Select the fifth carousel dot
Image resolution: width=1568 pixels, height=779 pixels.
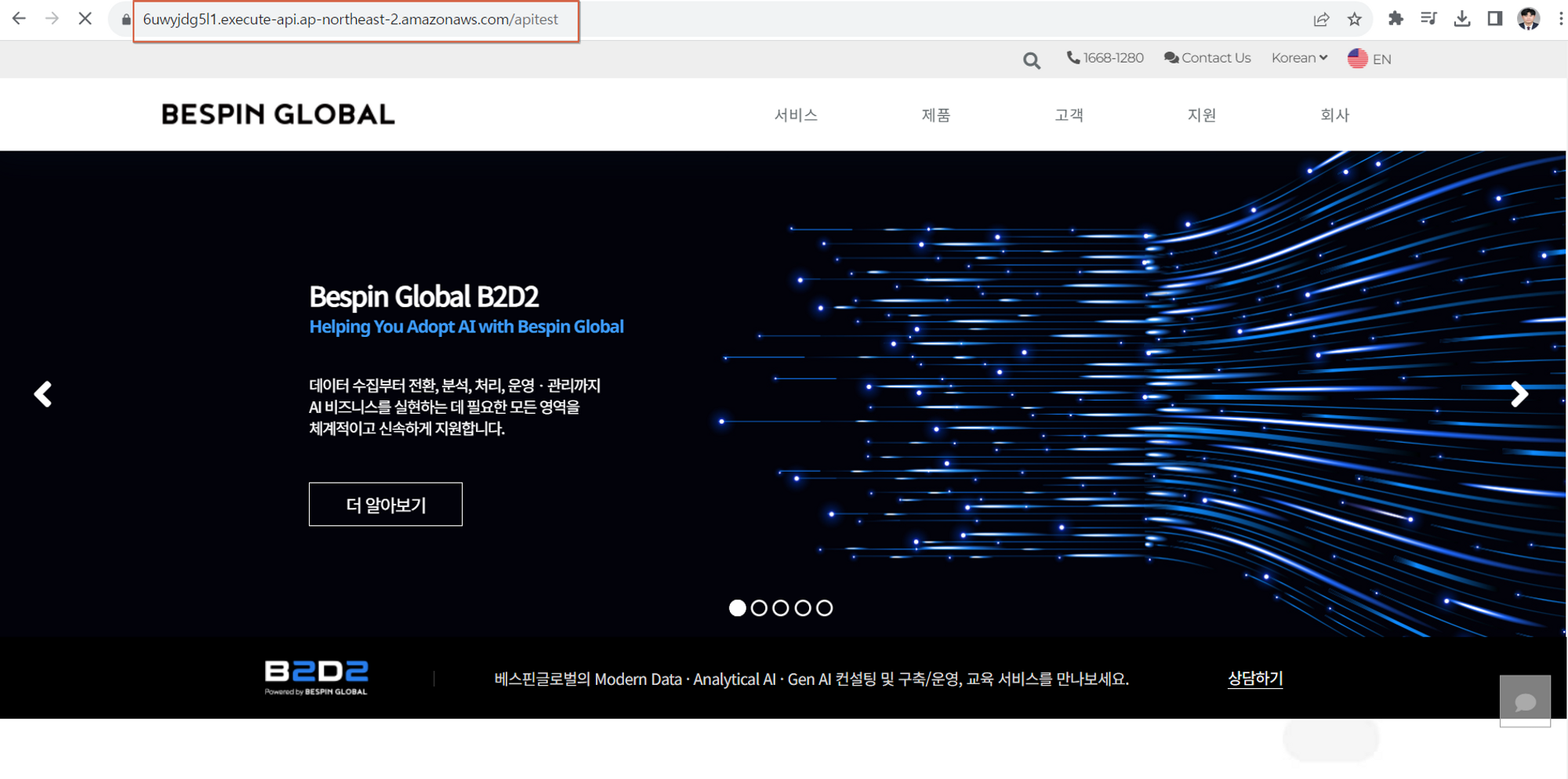[x=824, y=608]
